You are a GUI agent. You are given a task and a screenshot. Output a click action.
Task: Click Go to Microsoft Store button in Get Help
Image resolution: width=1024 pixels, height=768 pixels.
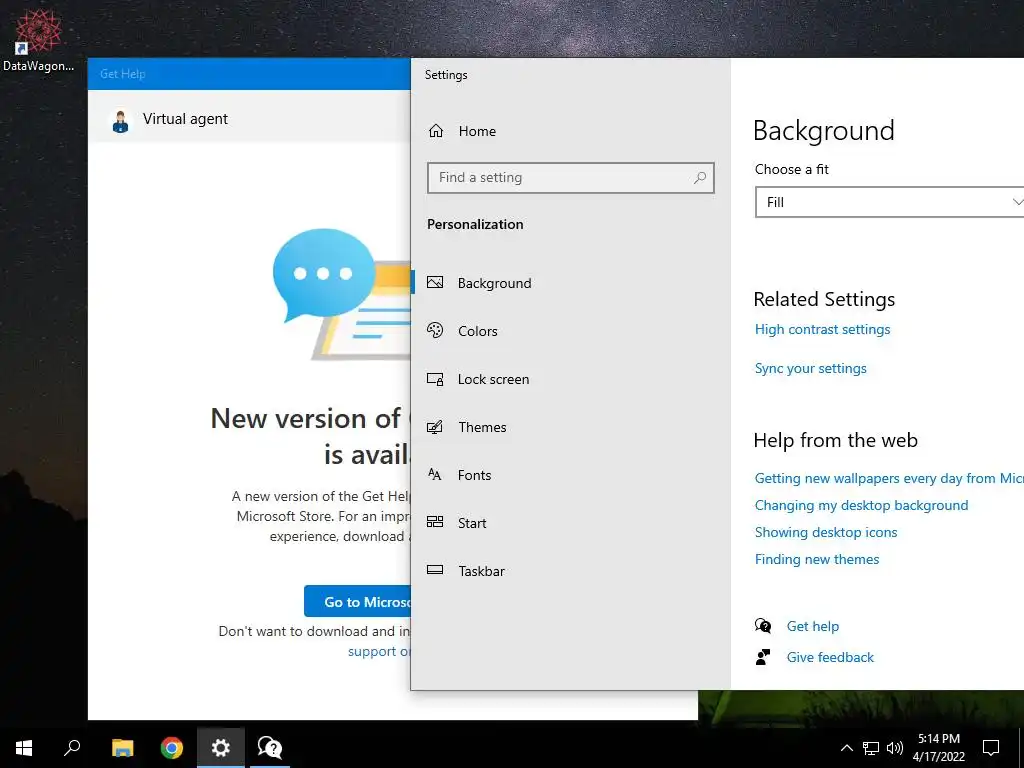(357, 601)
